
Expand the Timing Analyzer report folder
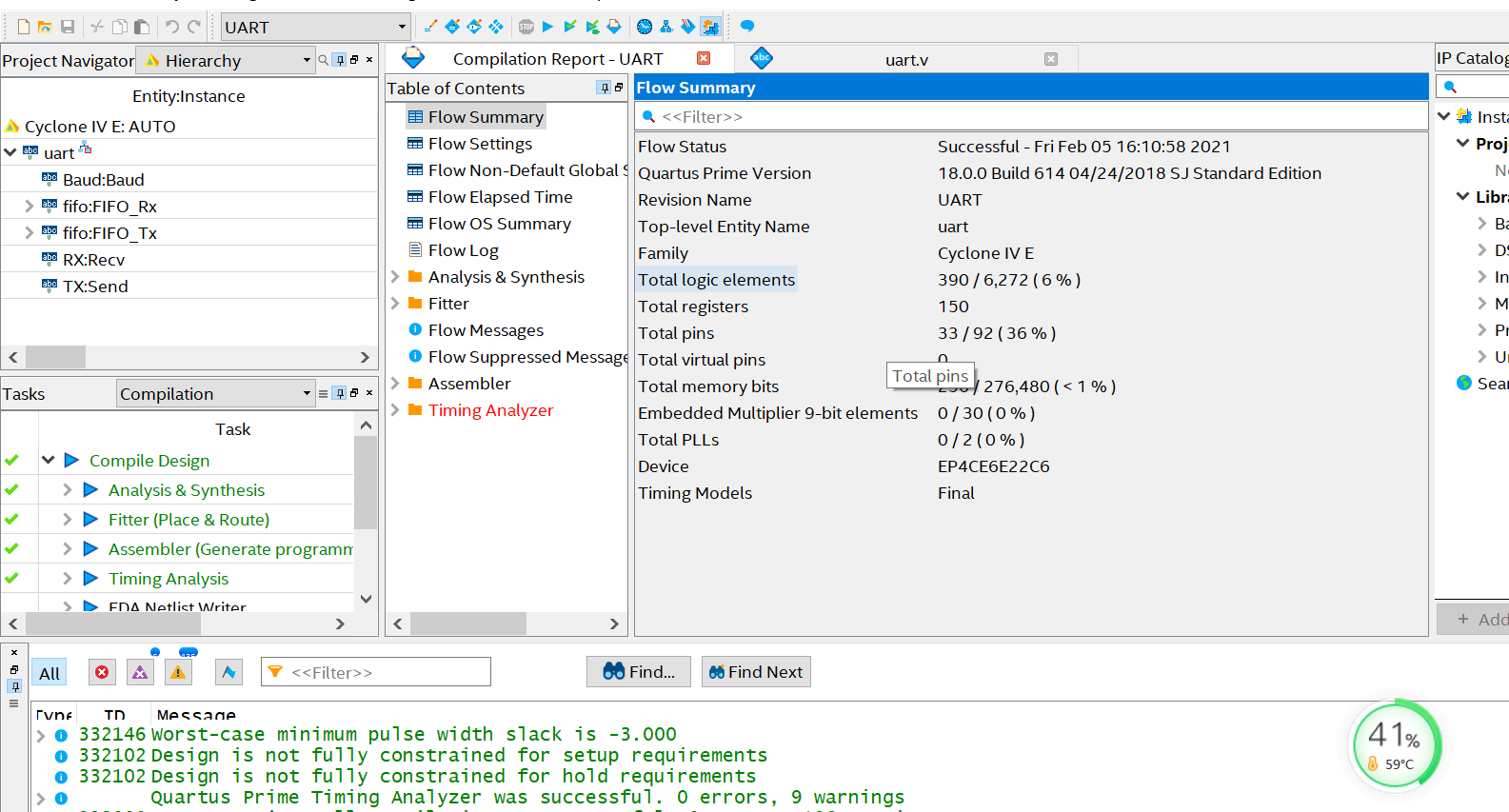tap(395, 410)
